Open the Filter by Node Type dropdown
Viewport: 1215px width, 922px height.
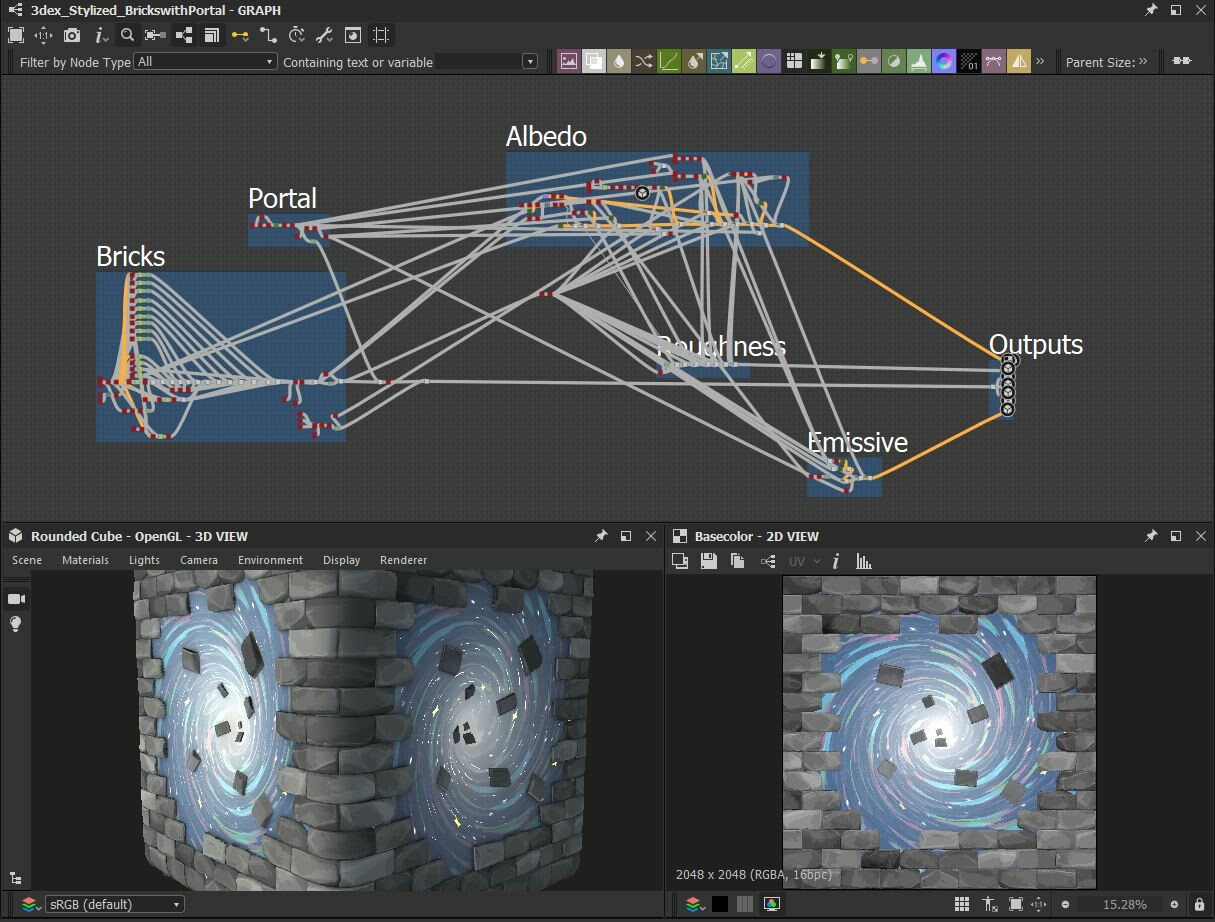[x=205, y=61]
